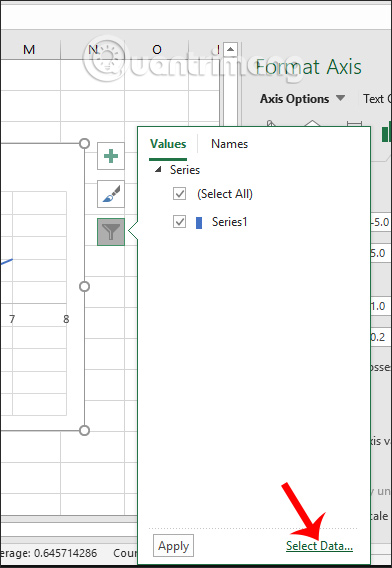
Task: Open the Select Data... link
Action: [x=319, y=546]
